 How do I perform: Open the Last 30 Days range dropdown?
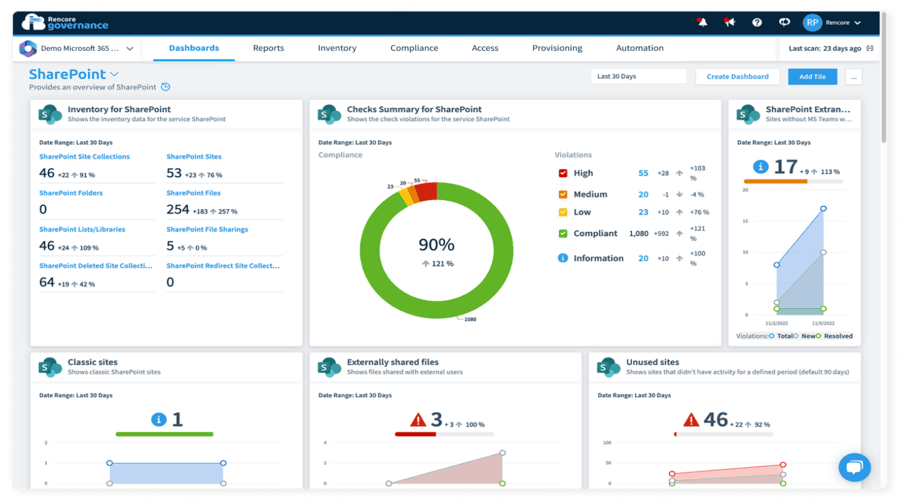[x=638, y=76]
